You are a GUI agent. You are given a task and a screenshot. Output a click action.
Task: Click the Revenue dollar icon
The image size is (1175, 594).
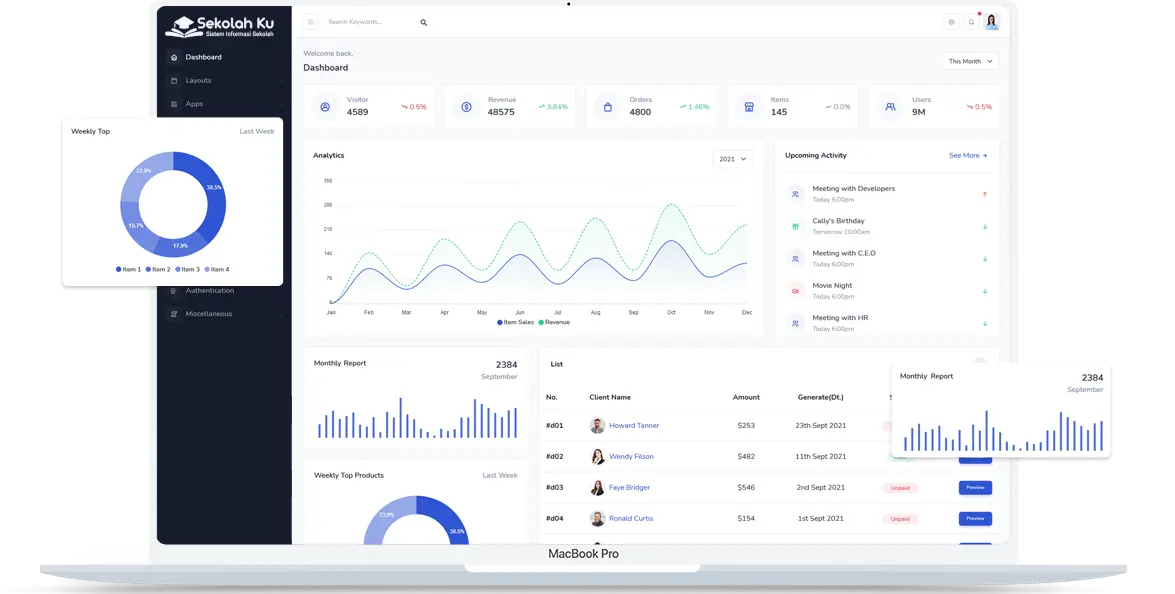coord(466,107)
